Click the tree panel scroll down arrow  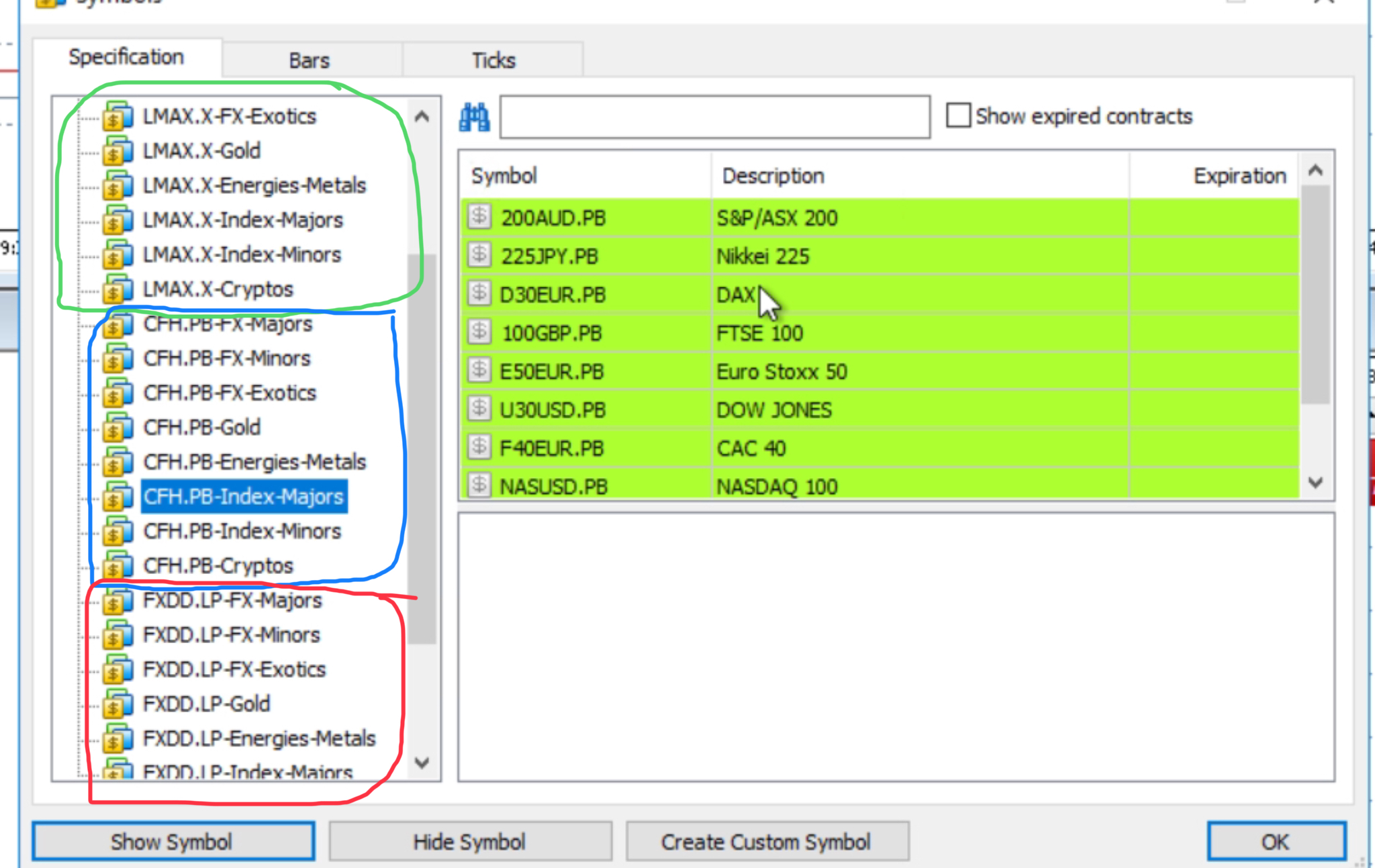pyautogui.click(x=422, y=763)
